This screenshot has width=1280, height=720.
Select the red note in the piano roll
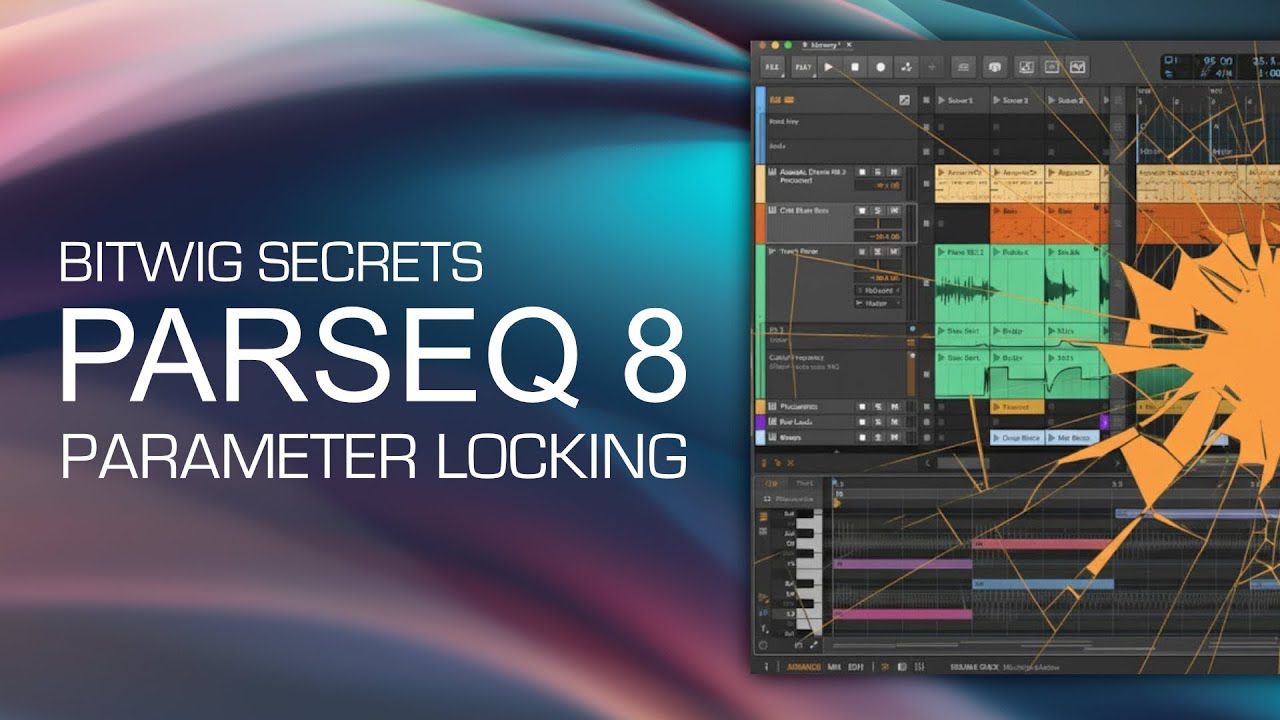coord(1042,544)
